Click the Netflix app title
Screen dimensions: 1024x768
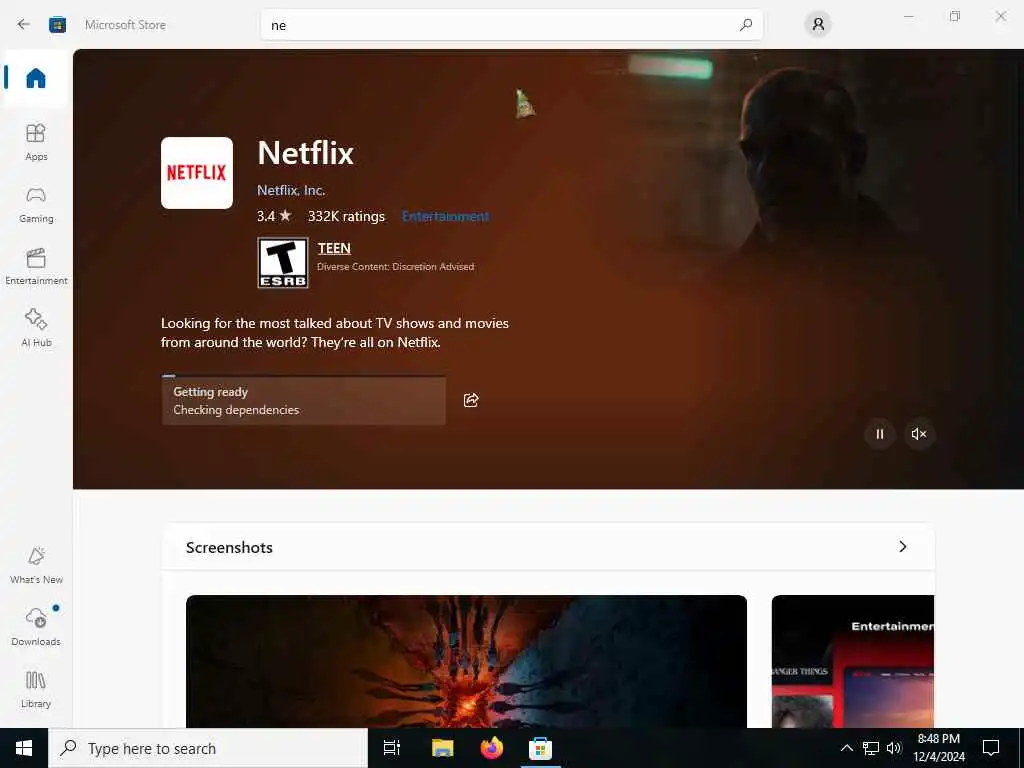click(306, 153)
